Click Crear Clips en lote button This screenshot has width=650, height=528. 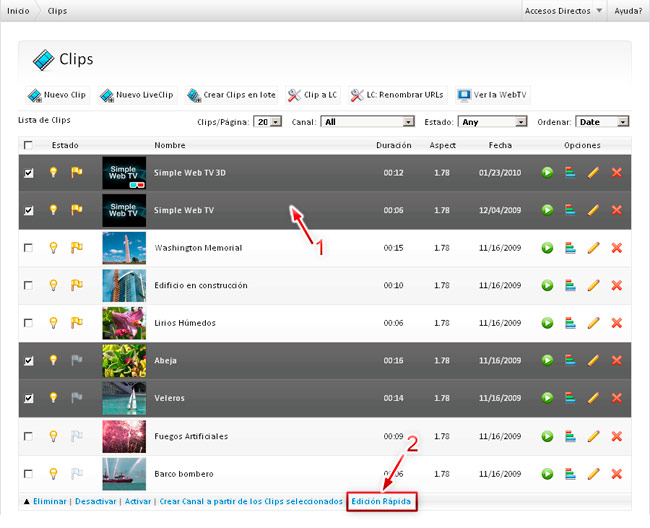point(231,95)
